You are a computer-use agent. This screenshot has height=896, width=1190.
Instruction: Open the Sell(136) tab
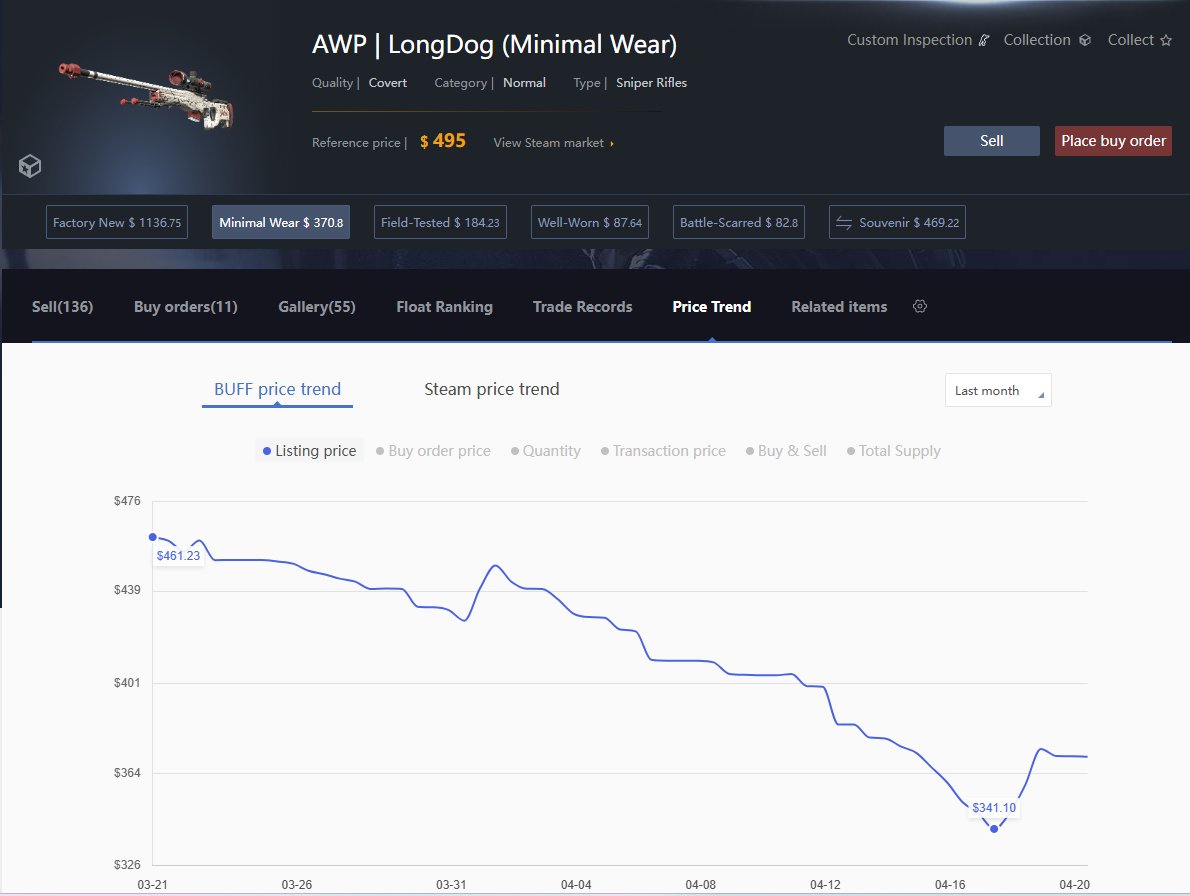(62, 307)
